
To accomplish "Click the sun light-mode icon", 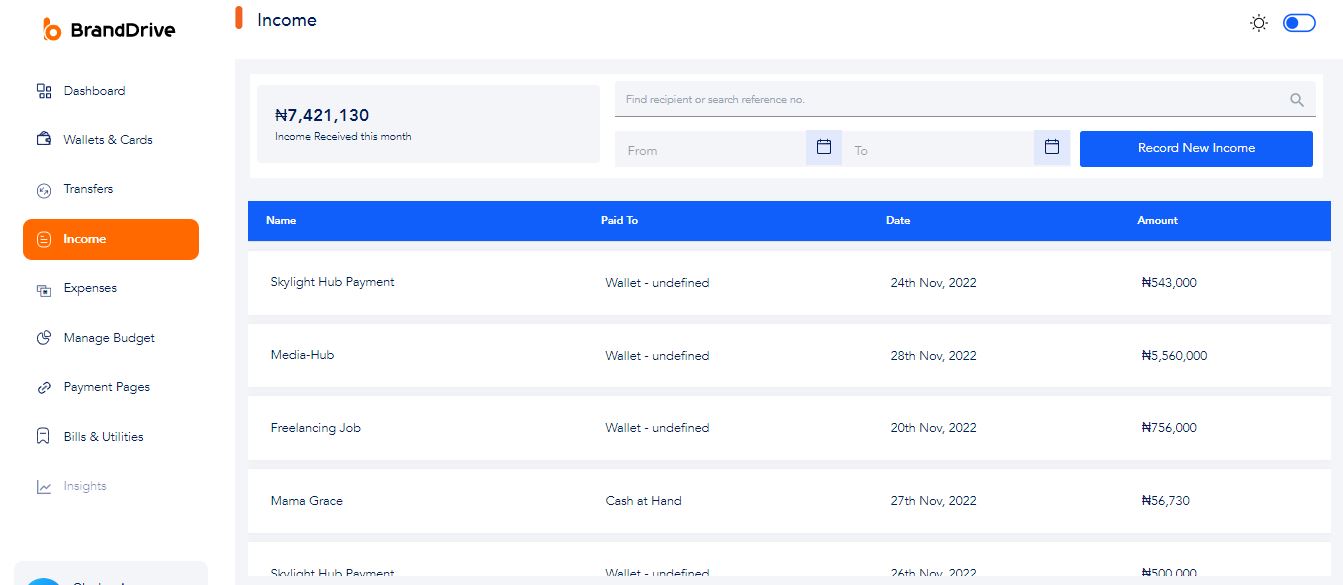I will pos(1259,23).
